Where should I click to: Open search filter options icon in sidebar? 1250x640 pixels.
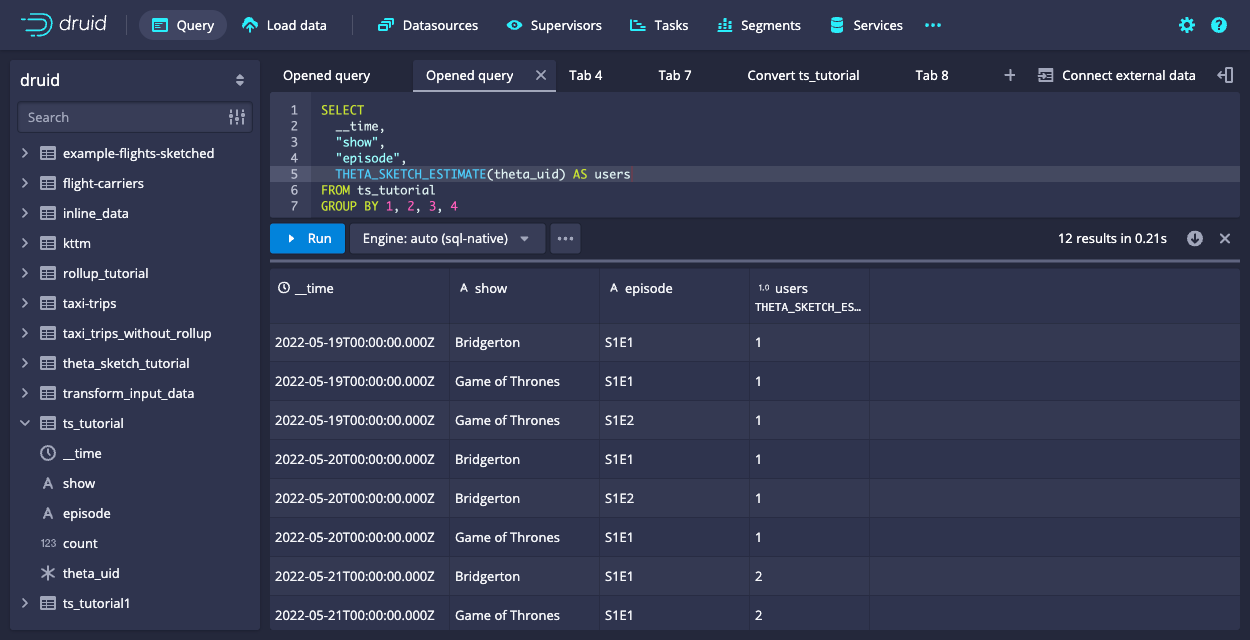(237, 117)
